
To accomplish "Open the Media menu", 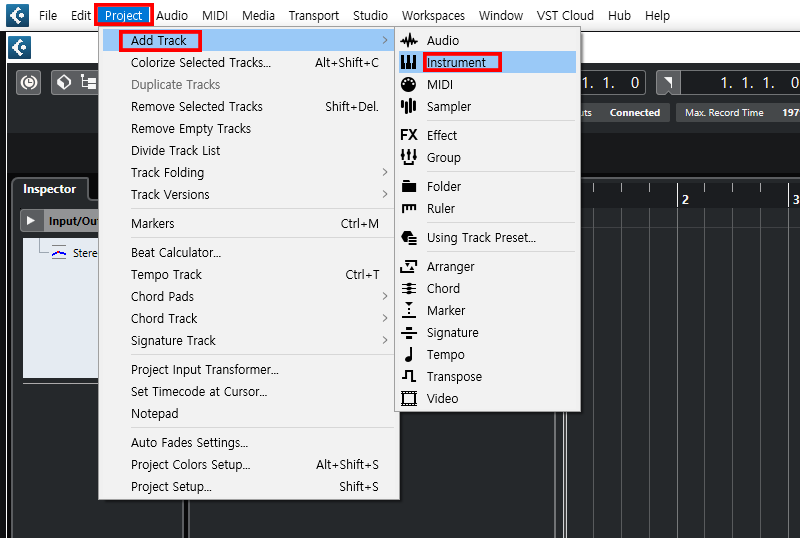I will [x=258, y=16].
